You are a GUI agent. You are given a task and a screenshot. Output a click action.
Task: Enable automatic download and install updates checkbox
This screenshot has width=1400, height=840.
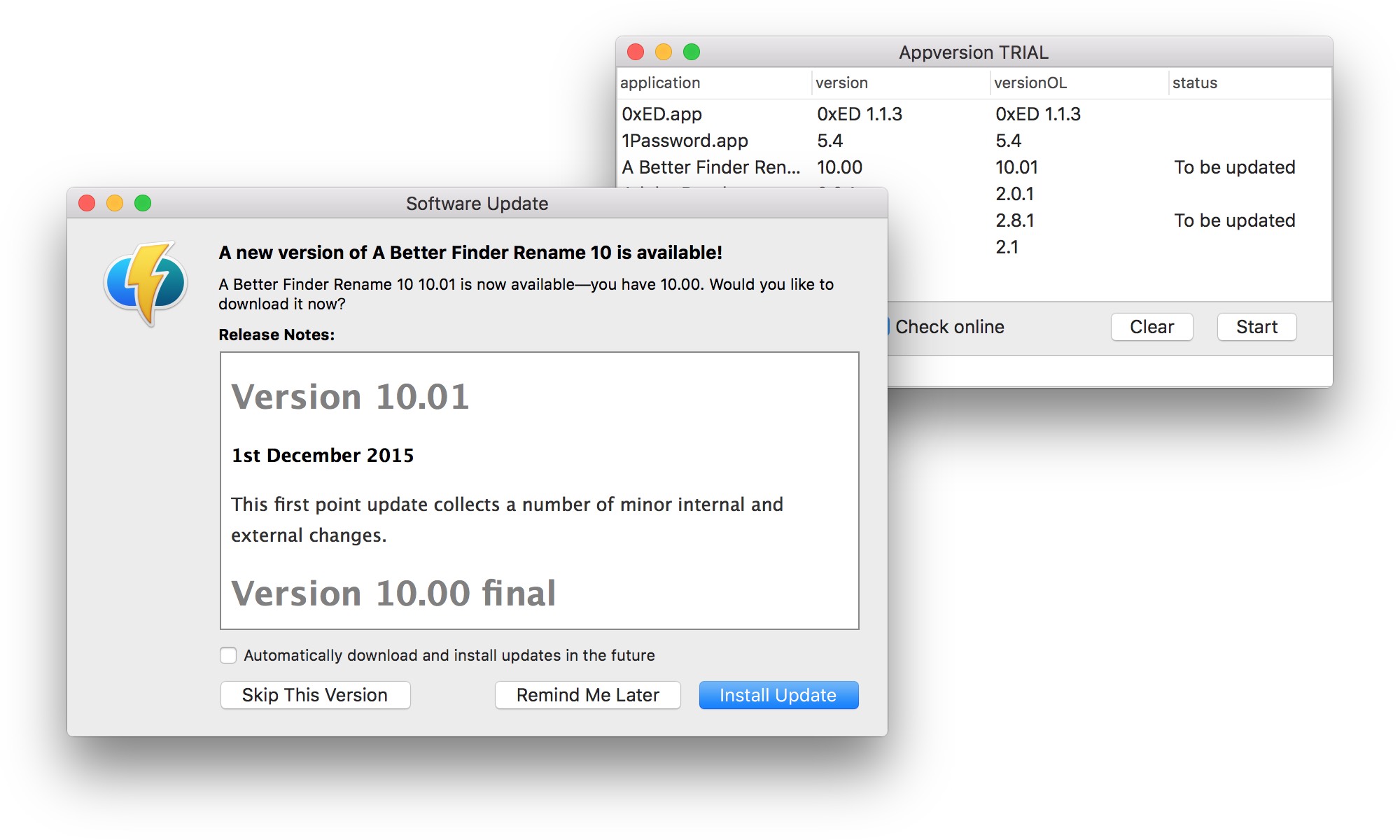pyautogui.click(x=228, y=655)
